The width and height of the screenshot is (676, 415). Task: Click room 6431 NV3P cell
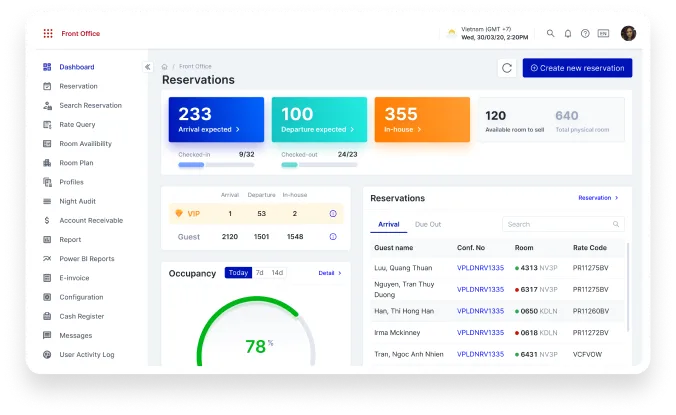pos(536,354)
